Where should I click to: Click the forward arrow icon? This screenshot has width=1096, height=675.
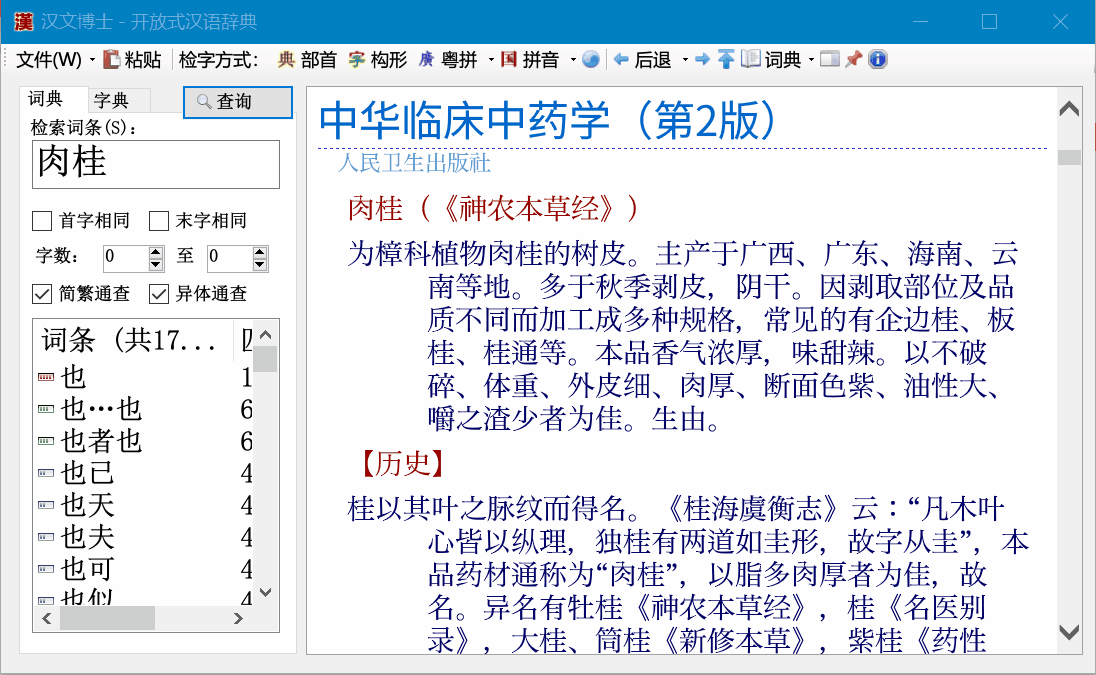(702, 60)
